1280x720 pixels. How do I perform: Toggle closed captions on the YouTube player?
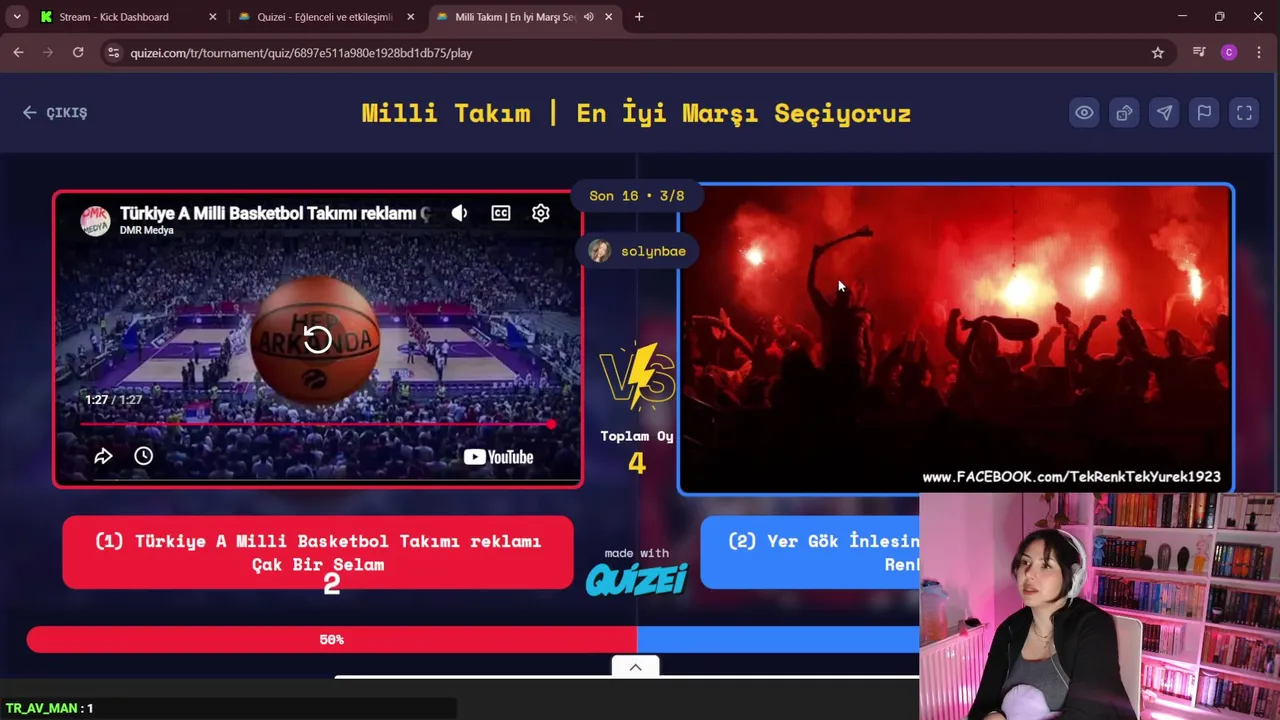coord(500,213)
